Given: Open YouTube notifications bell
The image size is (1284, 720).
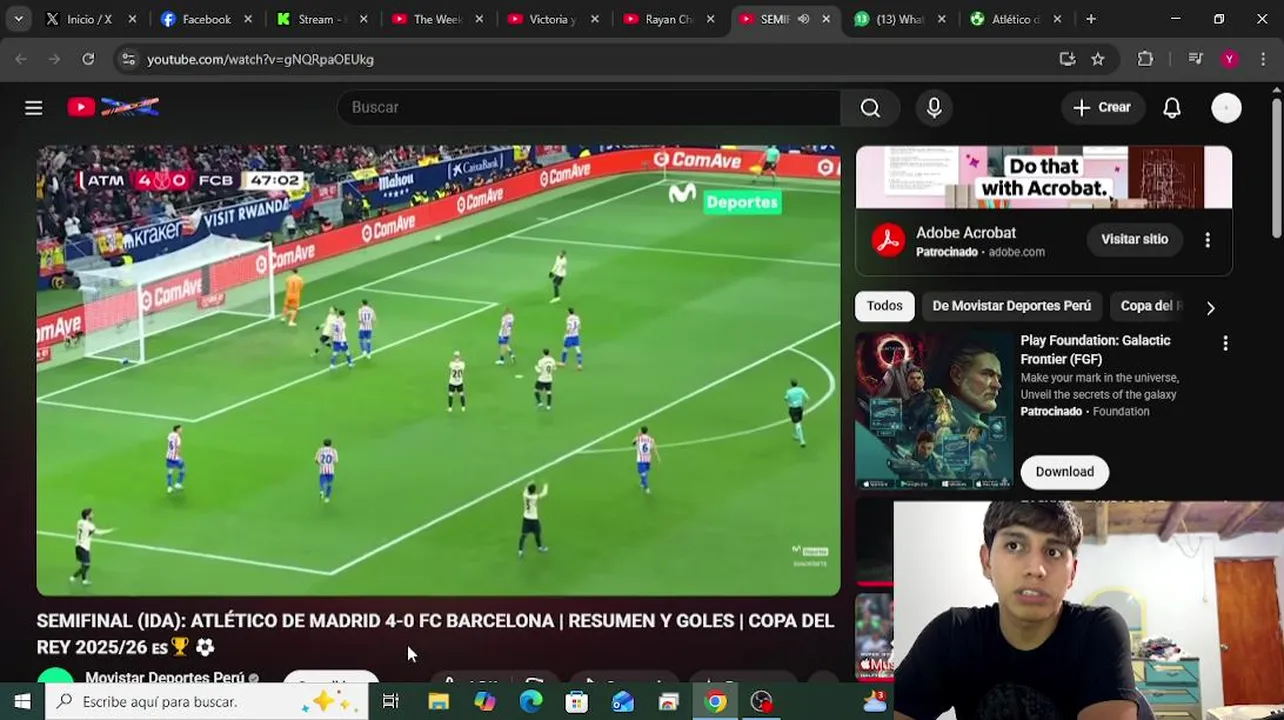Looking at the screenshot, I should (x=1172, y=107).
